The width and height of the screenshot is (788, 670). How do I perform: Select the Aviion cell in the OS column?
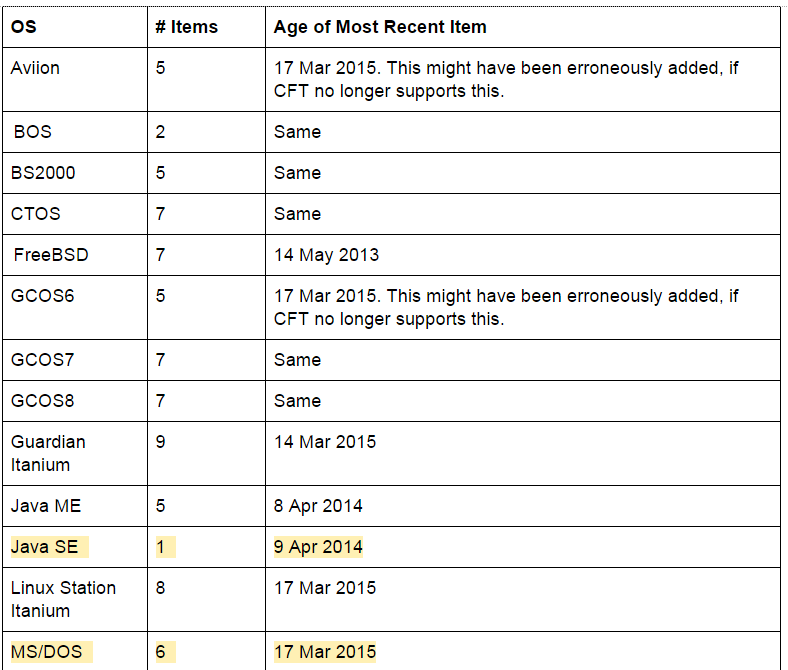click(36, 69)
